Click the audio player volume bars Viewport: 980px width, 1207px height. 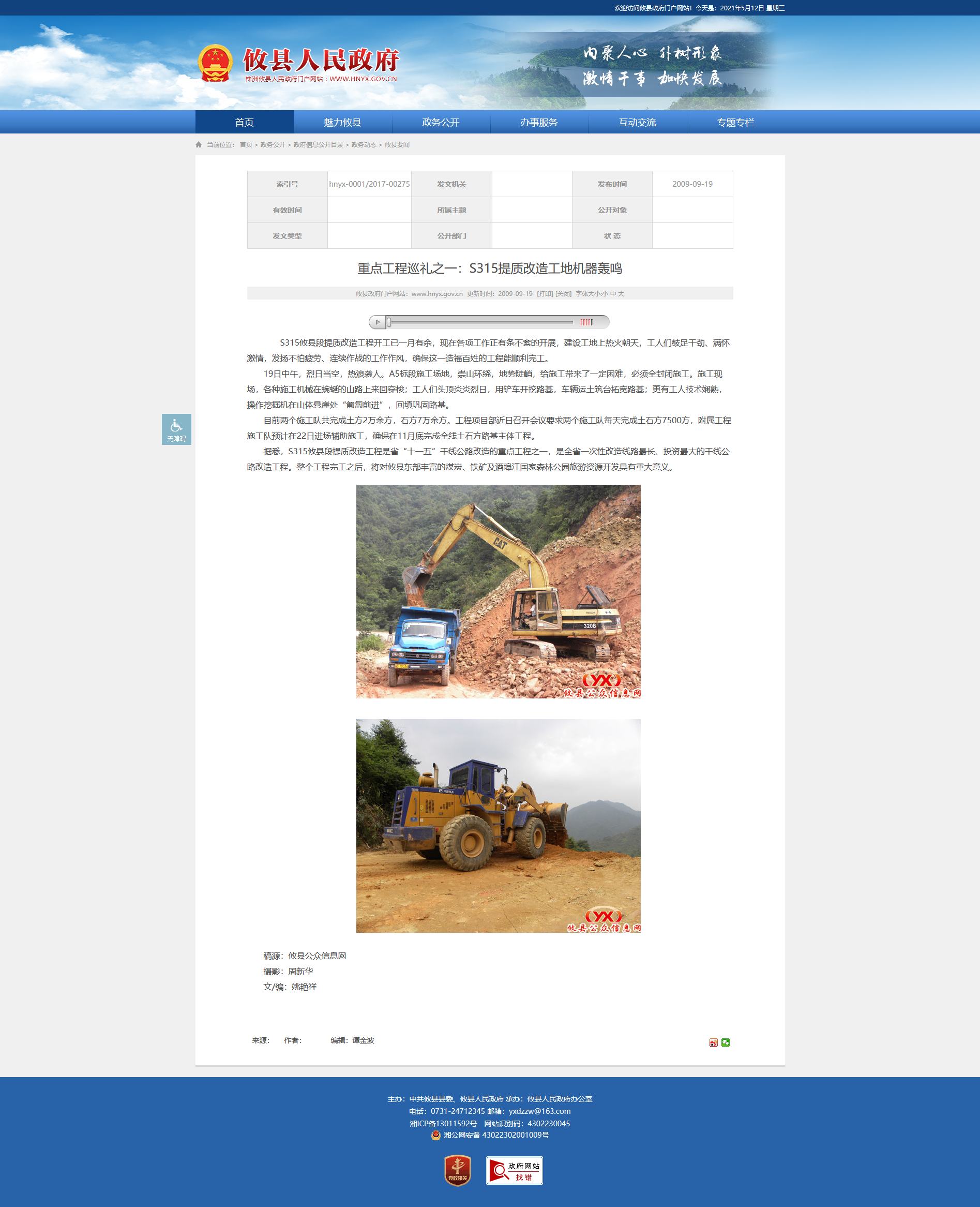[586, 322]
